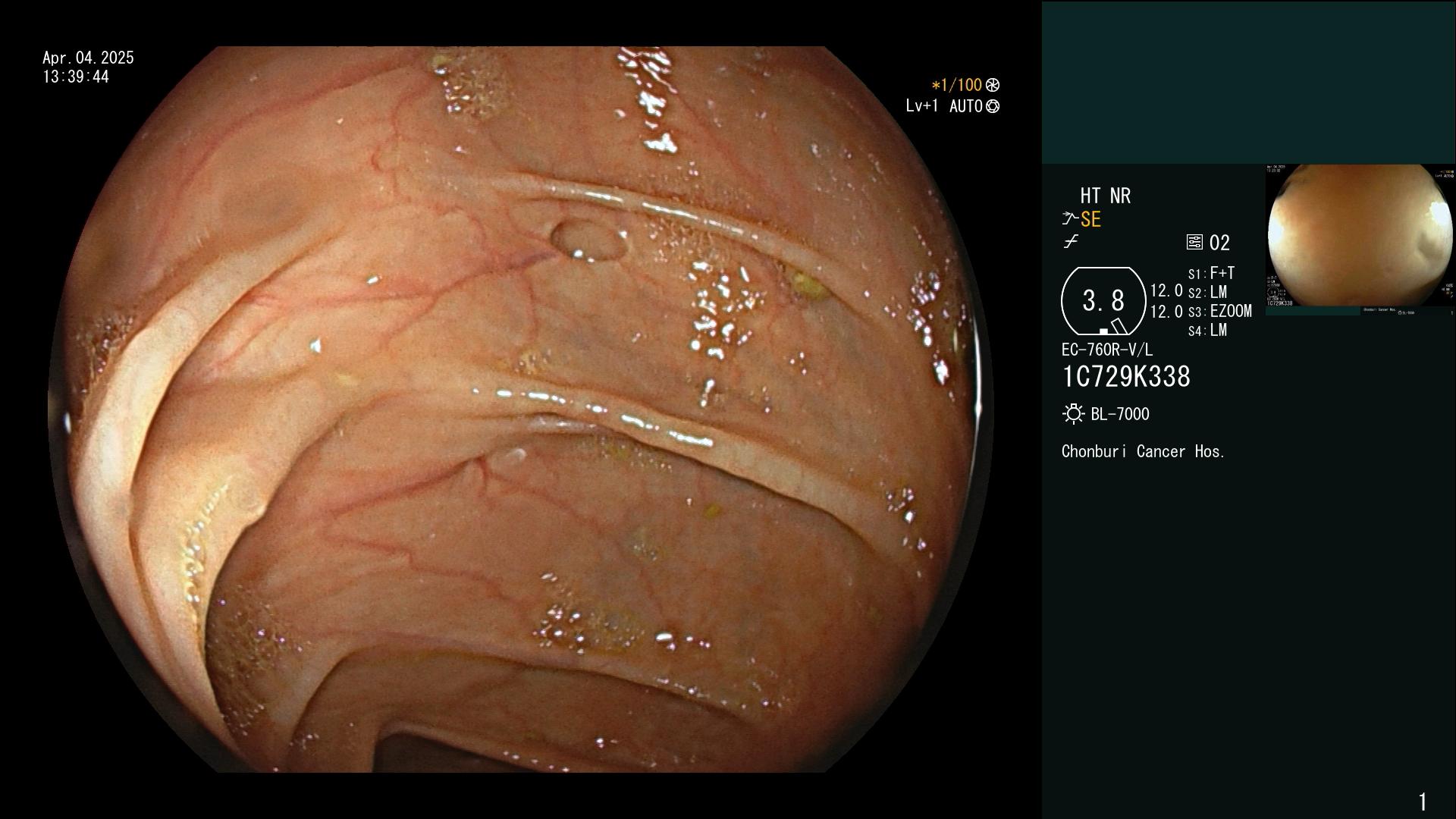Click the shutter value *1/100

coord(956,85)
